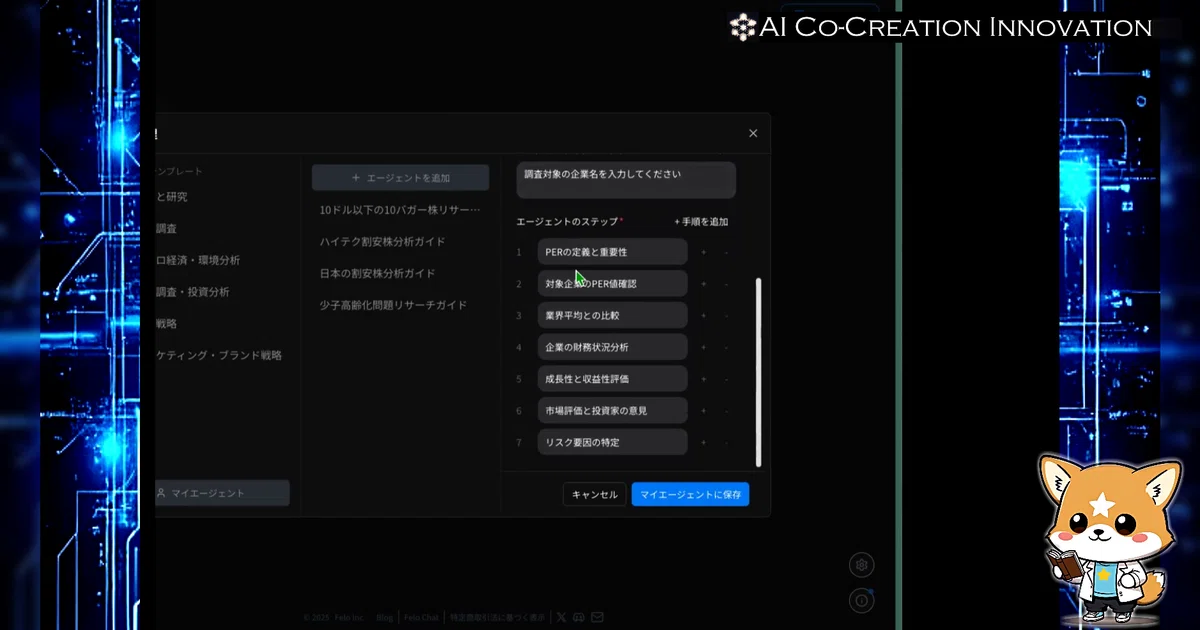Click plus icon beside 企業の財務状況分析
The image size is (1200, 630).
coord(703,347)
